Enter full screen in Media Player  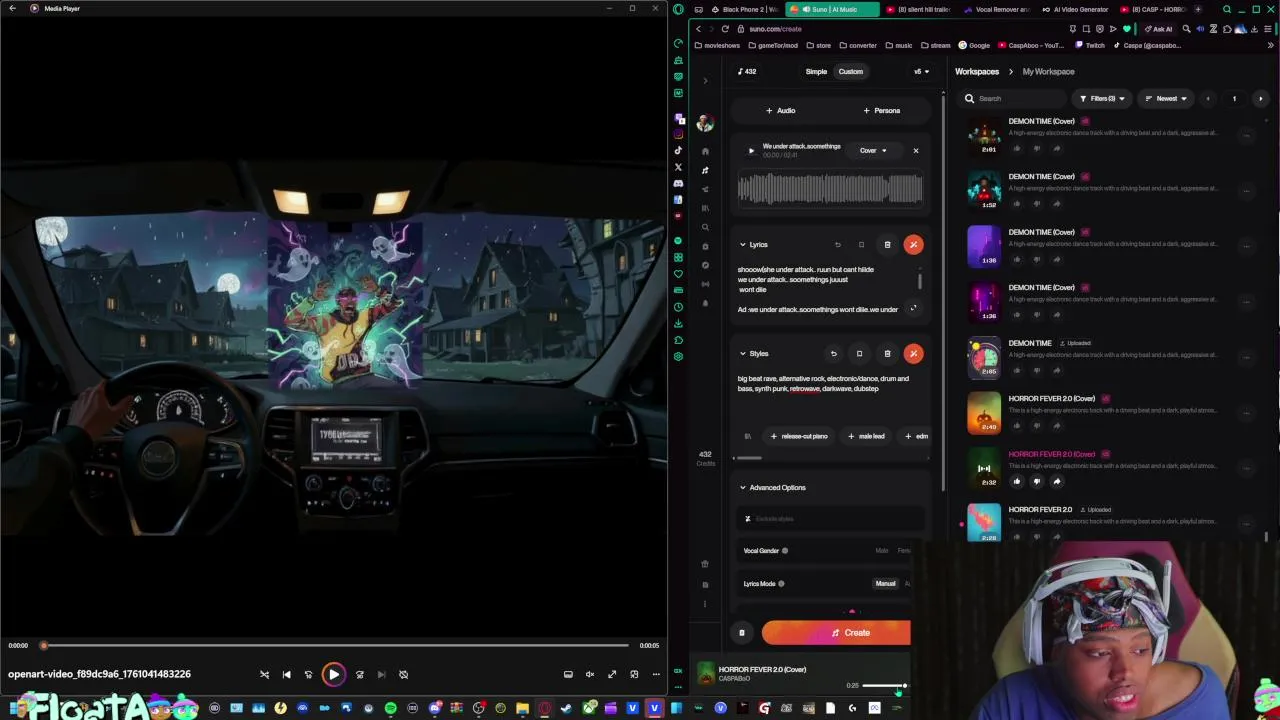click(612, 674)
